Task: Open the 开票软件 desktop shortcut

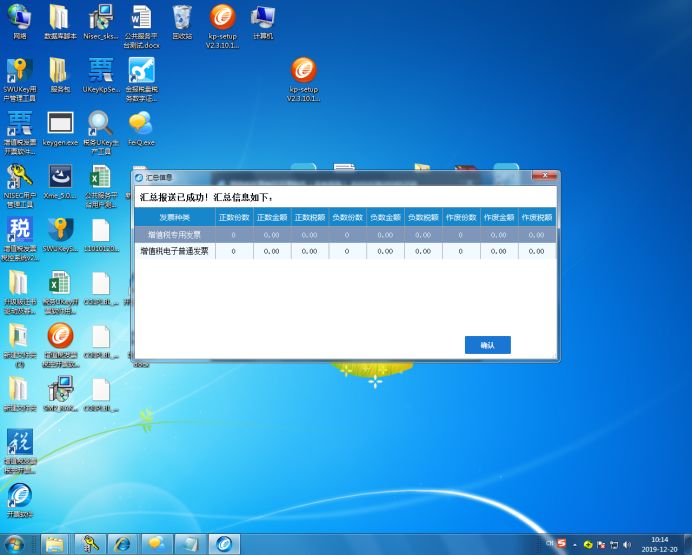Action: point(19,496)
